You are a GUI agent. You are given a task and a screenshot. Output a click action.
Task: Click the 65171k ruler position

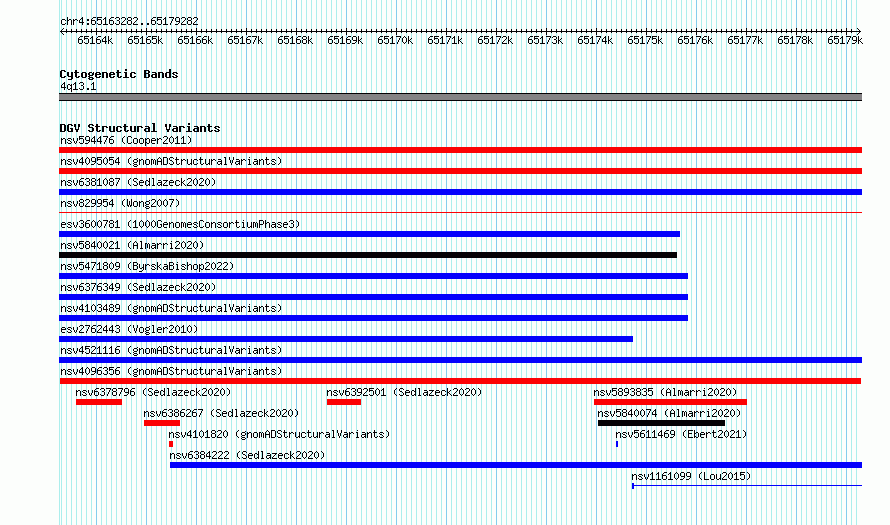445,40
